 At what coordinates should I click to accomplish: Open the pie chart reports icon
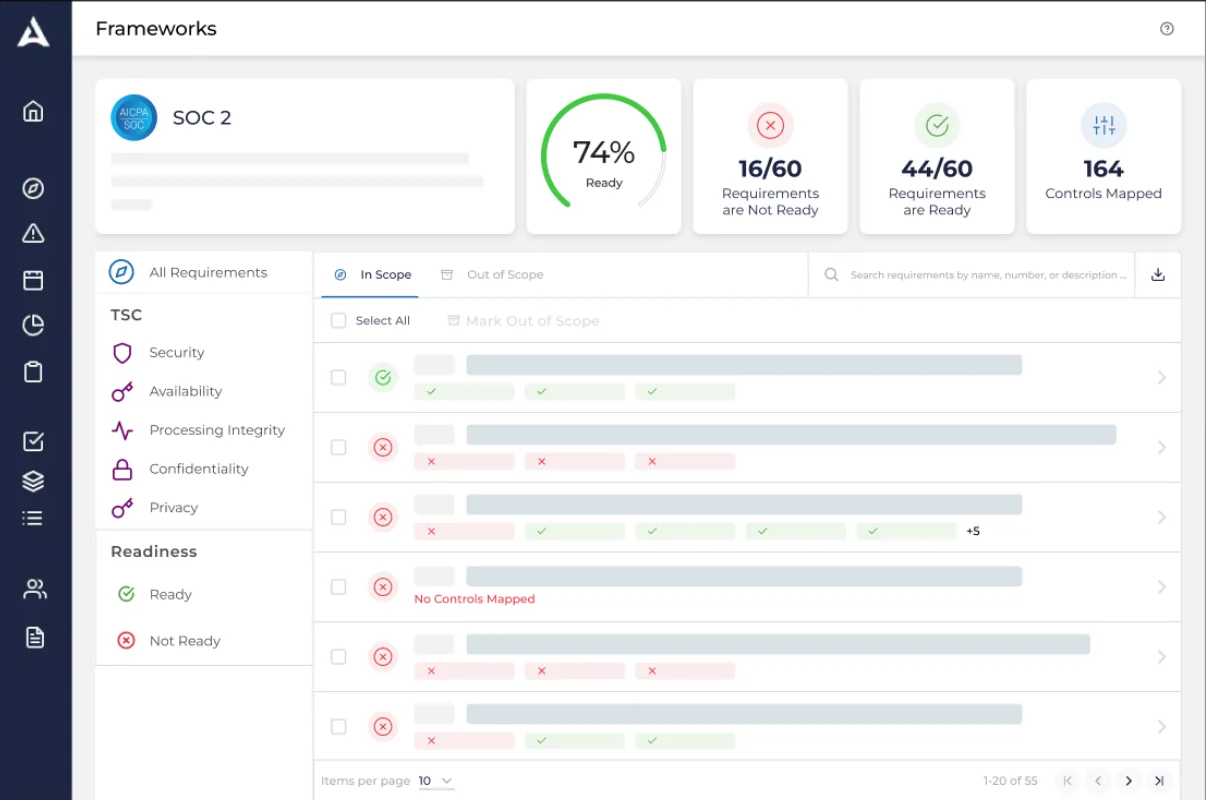click(33, 325)
